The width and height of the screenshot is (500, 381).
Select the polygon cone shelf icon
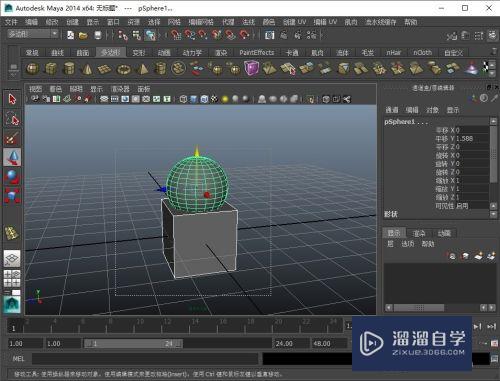(x=87, y=69)
